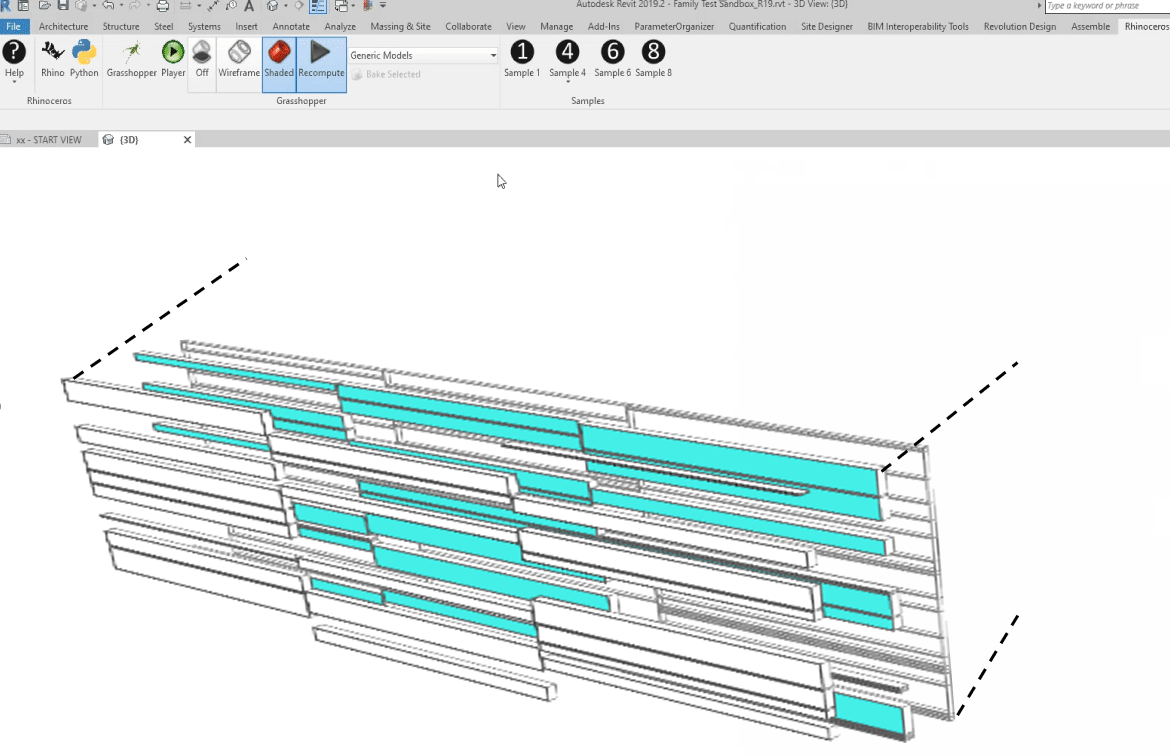Activate the {3D} view tab
The image size is (1170, 756).
click(x=129, y=140)
